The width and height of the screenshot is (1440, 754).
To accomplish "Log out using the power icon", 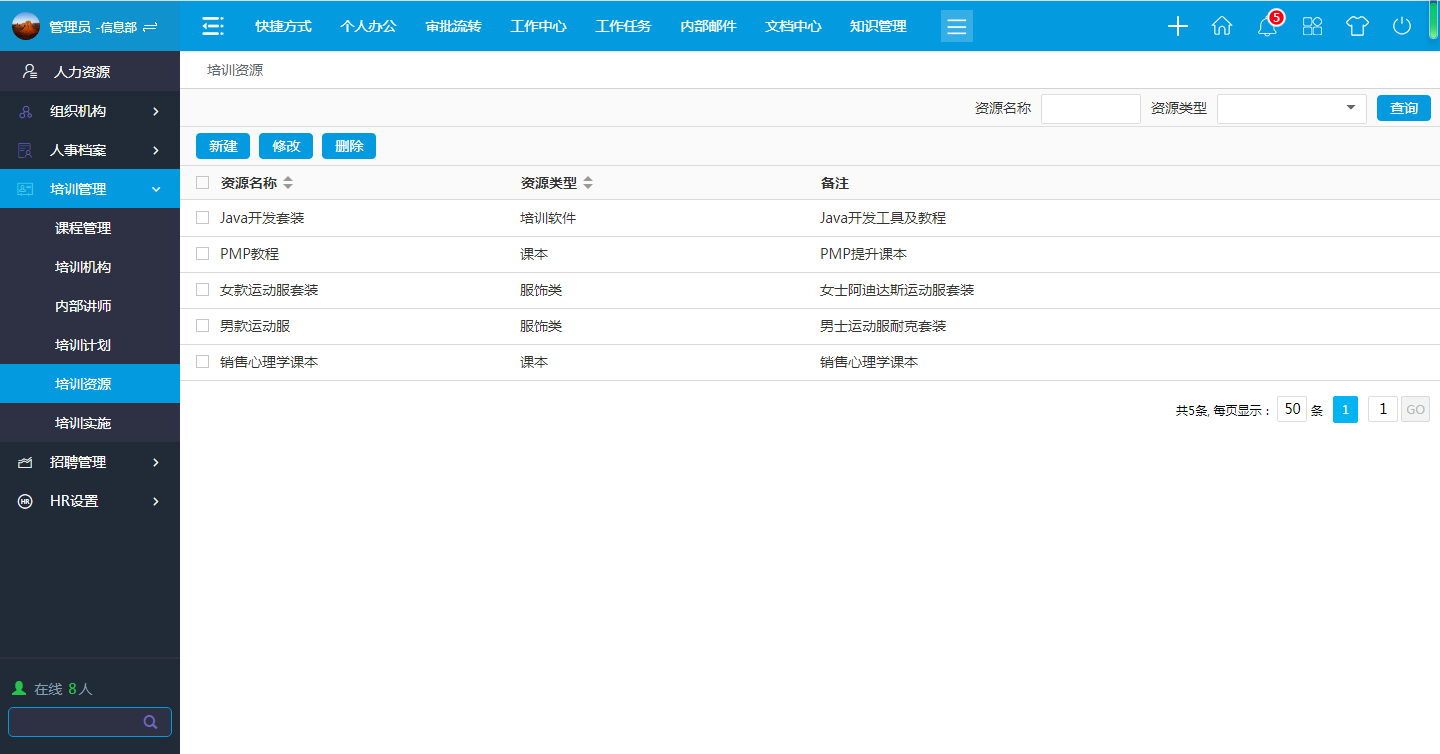I will click(x=1402, y=27).
